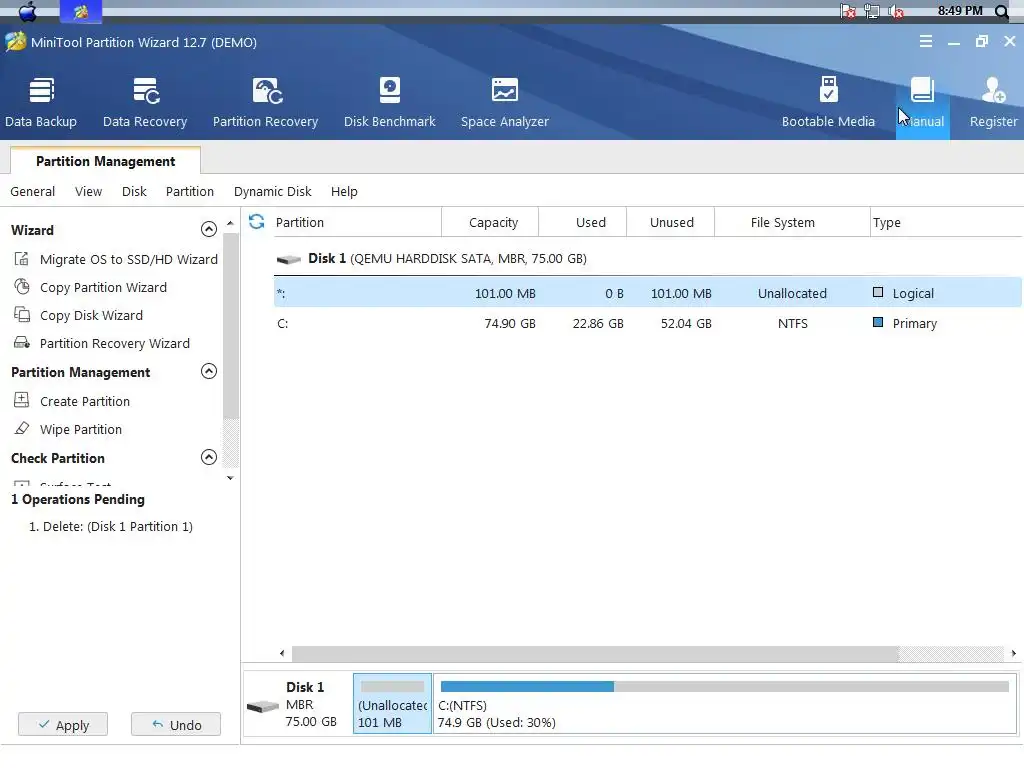The image size is (1024, 768).
Task: Open the General menu
Action: coord(33,191)
